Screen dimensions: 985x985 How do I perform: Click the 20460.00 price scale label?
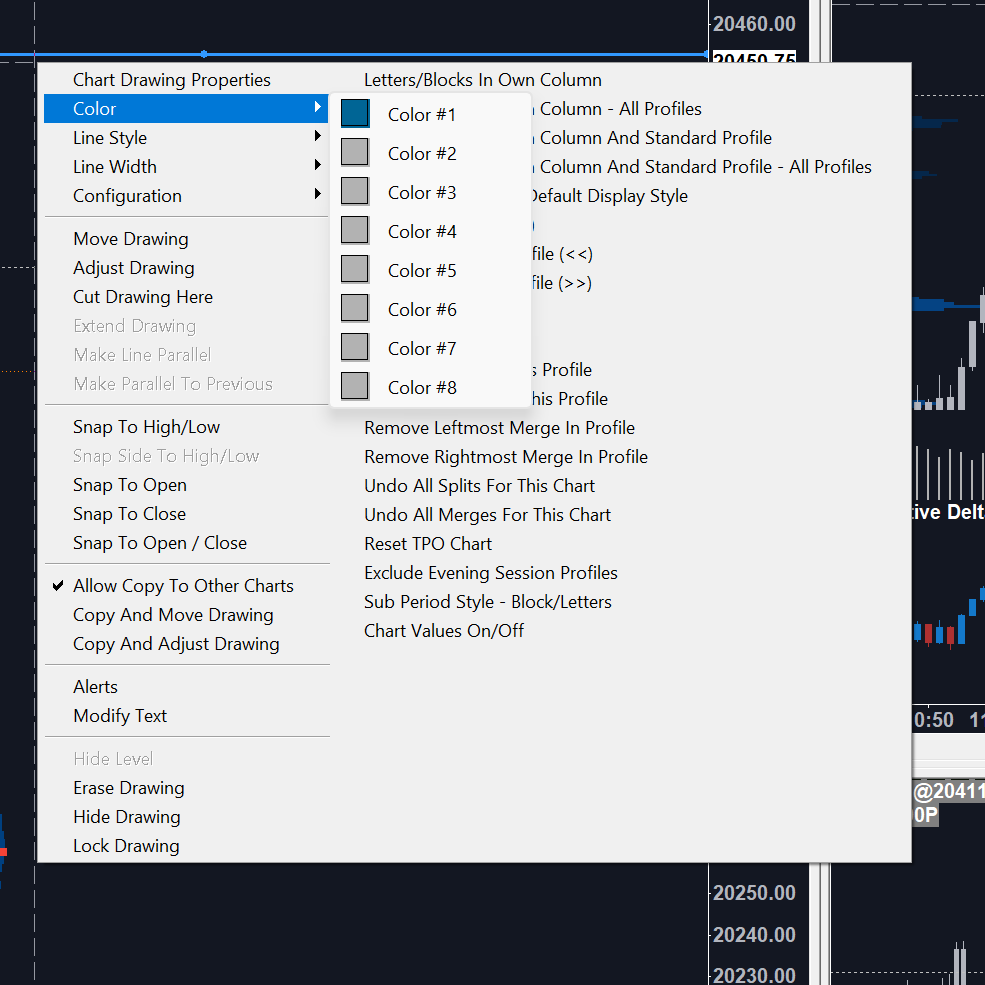coord(754,24)
